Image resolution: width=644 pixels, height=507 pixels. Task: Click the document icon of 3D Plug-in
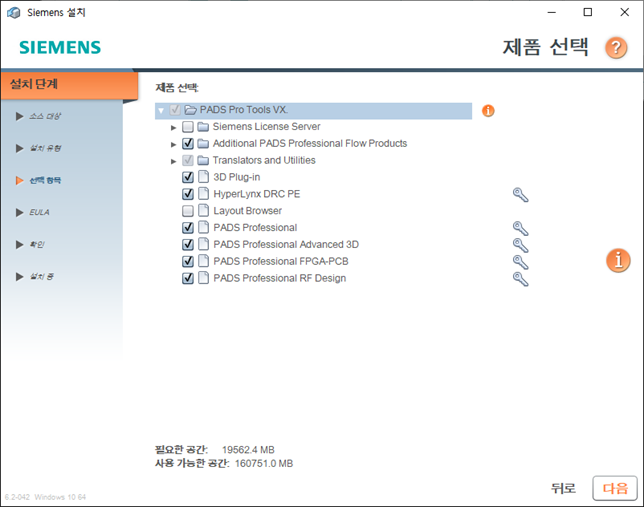[x=203, y=177]
